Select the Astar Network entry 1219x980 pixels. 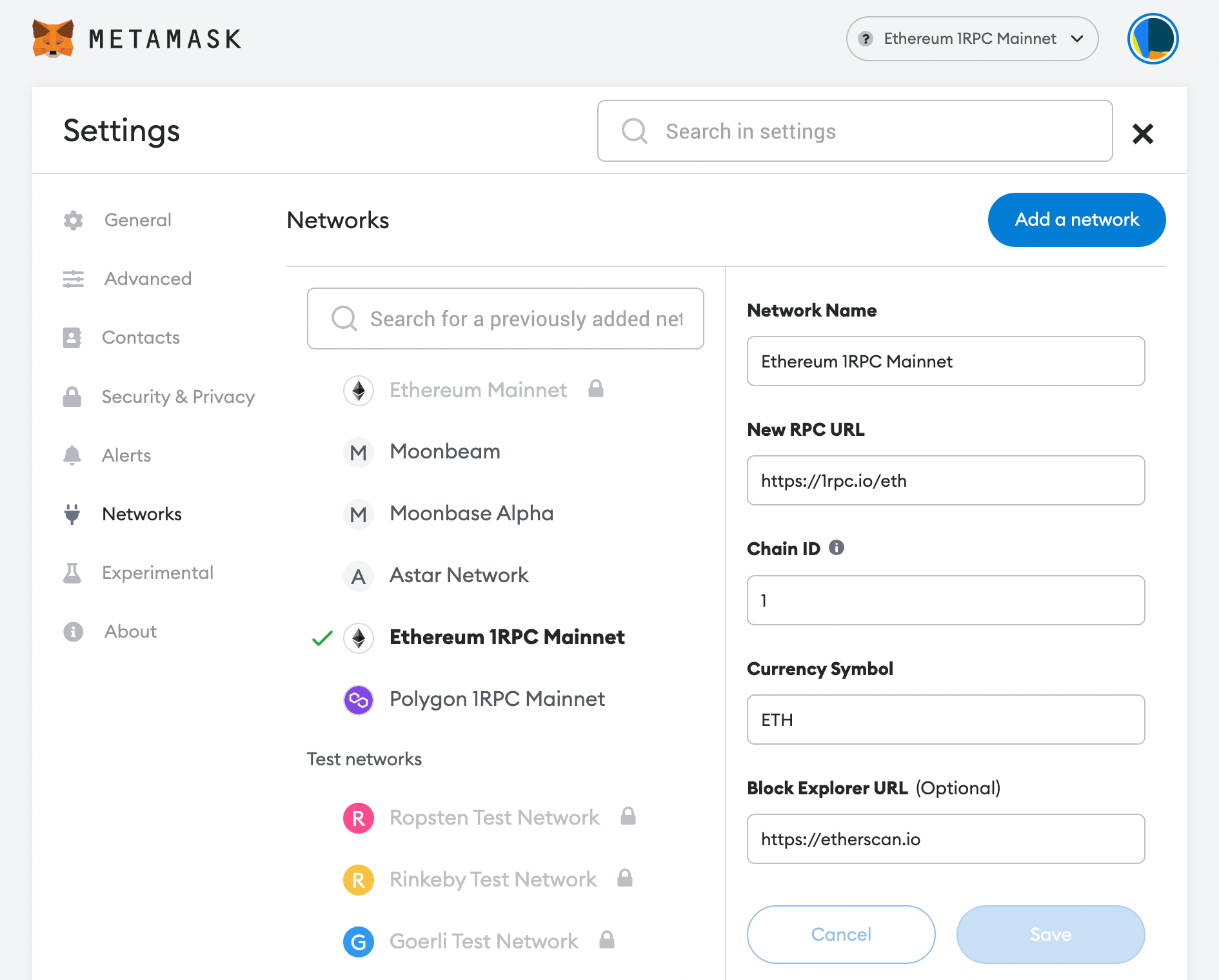click(x=459, y=575)
